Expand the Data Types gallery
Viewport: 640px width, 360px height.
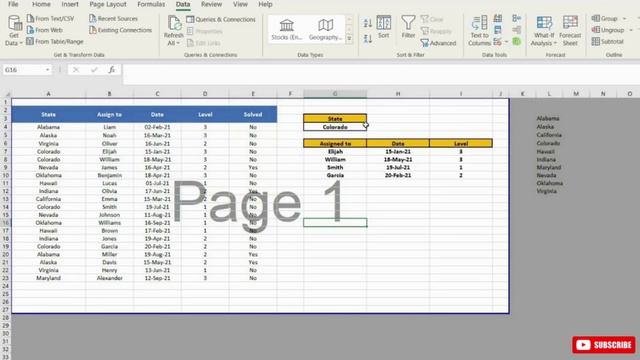pos(349,38)
